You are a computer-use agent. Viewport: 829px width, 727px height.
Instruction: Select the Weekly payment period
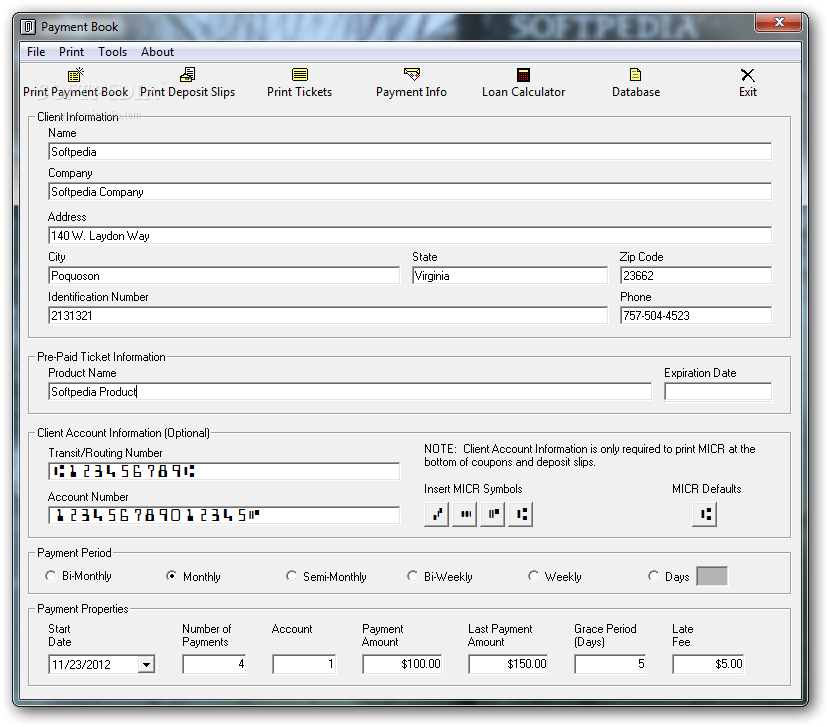coord(533,576)
